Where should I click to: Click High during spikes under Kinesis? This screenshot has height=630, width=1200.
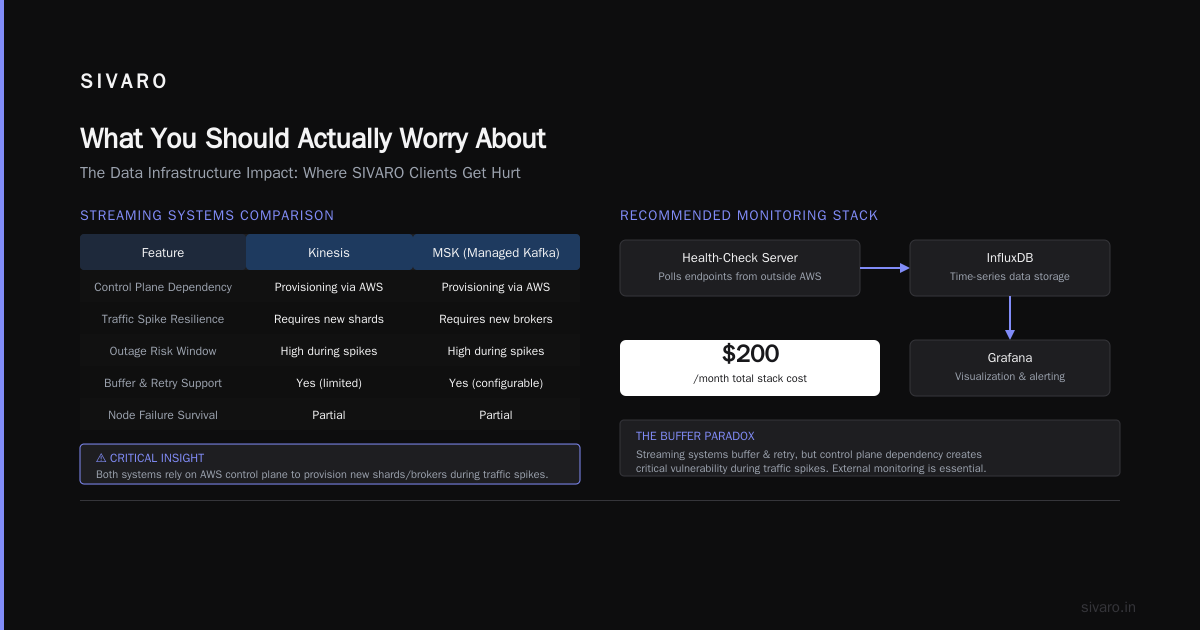point(329,351)
